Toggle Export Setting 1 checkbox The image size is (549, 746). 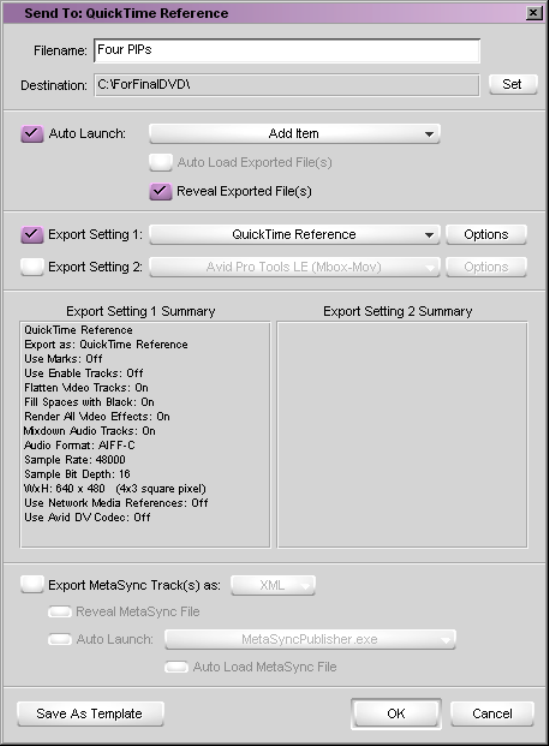click(32, 235)
